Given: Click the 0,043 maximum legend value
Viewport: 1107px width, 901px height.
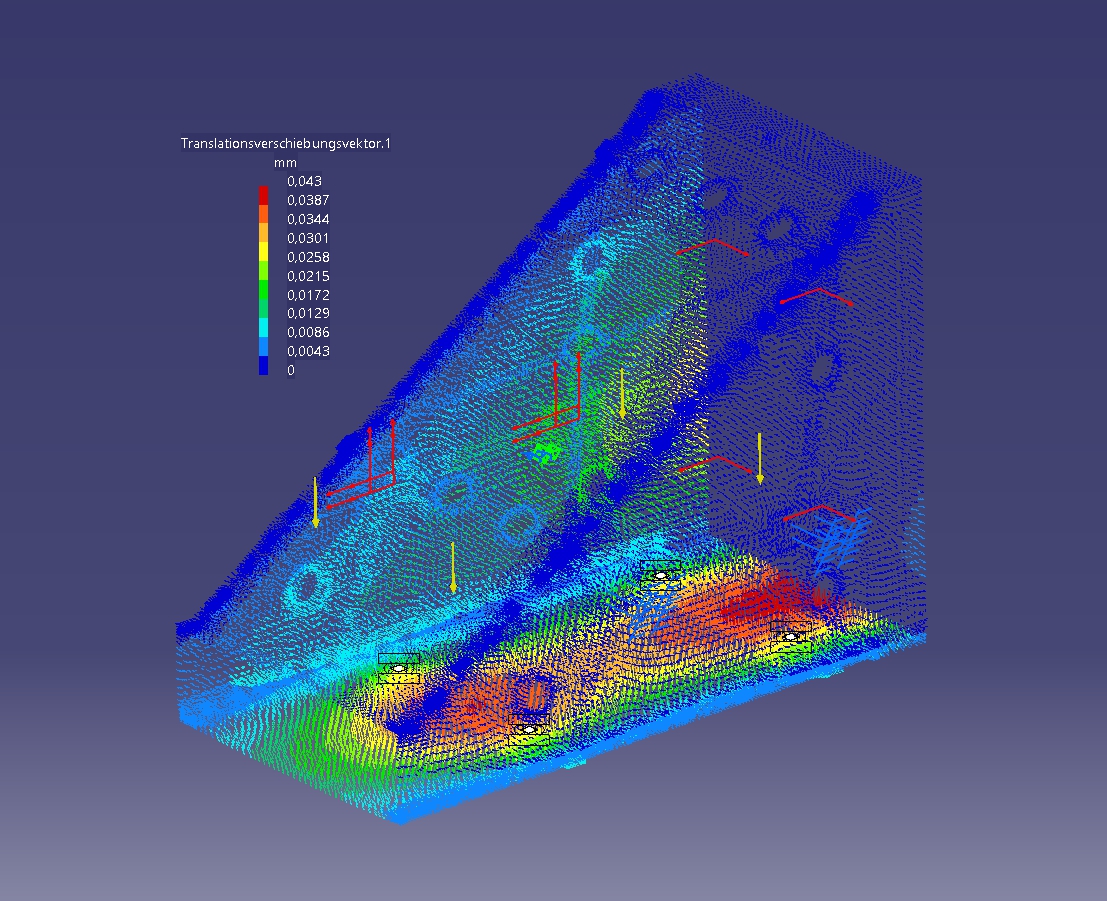Looking at the screenshot, I should tap(304, 181).
